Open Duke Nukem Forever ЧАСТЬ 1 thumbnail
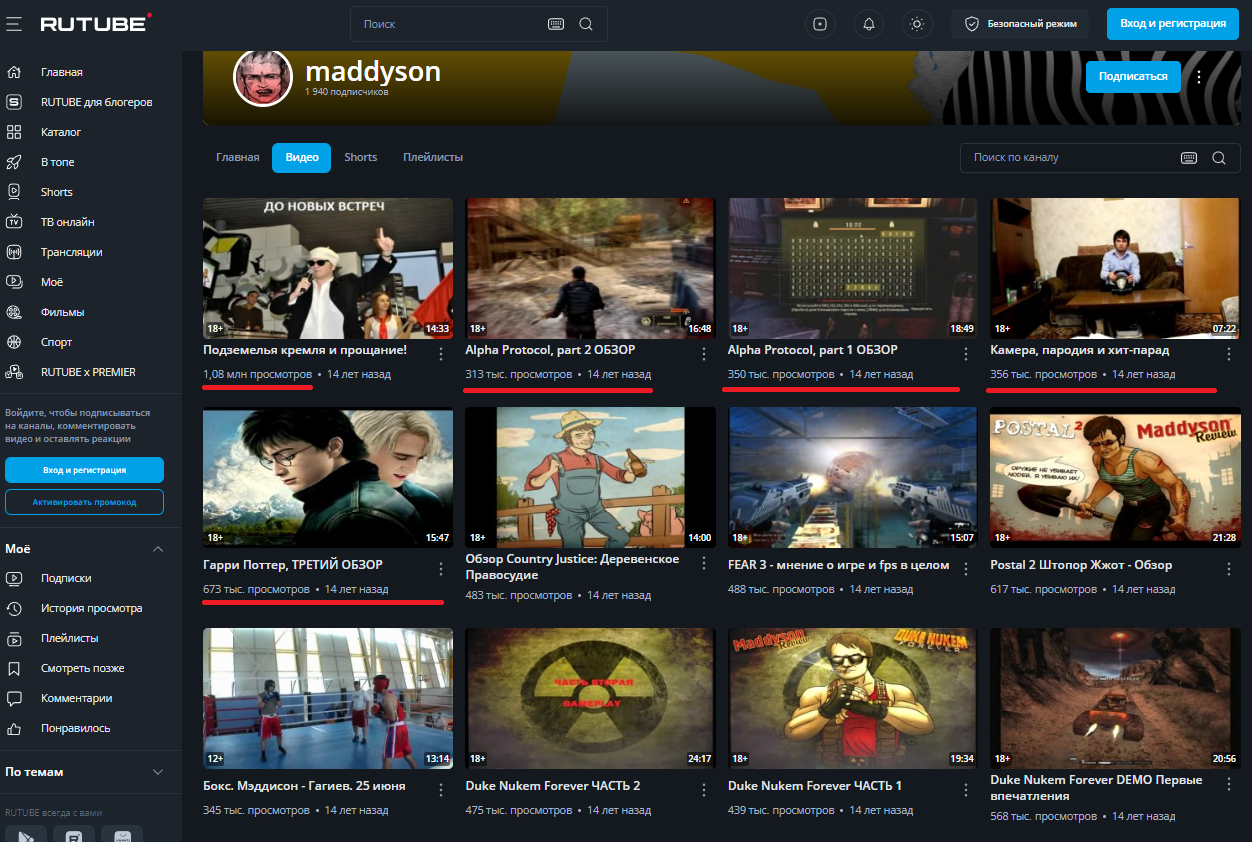This screenshot has height=842, width=1253. [853, 698]
